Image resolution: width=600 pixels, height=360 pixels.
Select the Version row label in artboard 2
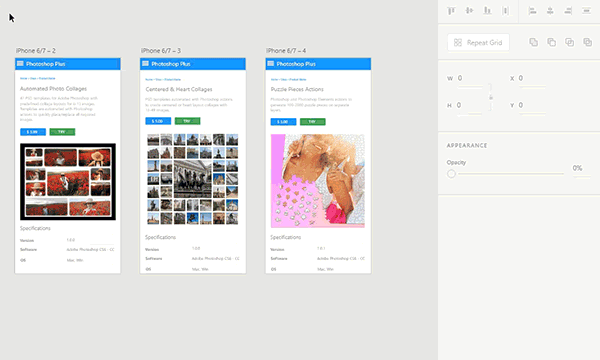tap(27, 241)
